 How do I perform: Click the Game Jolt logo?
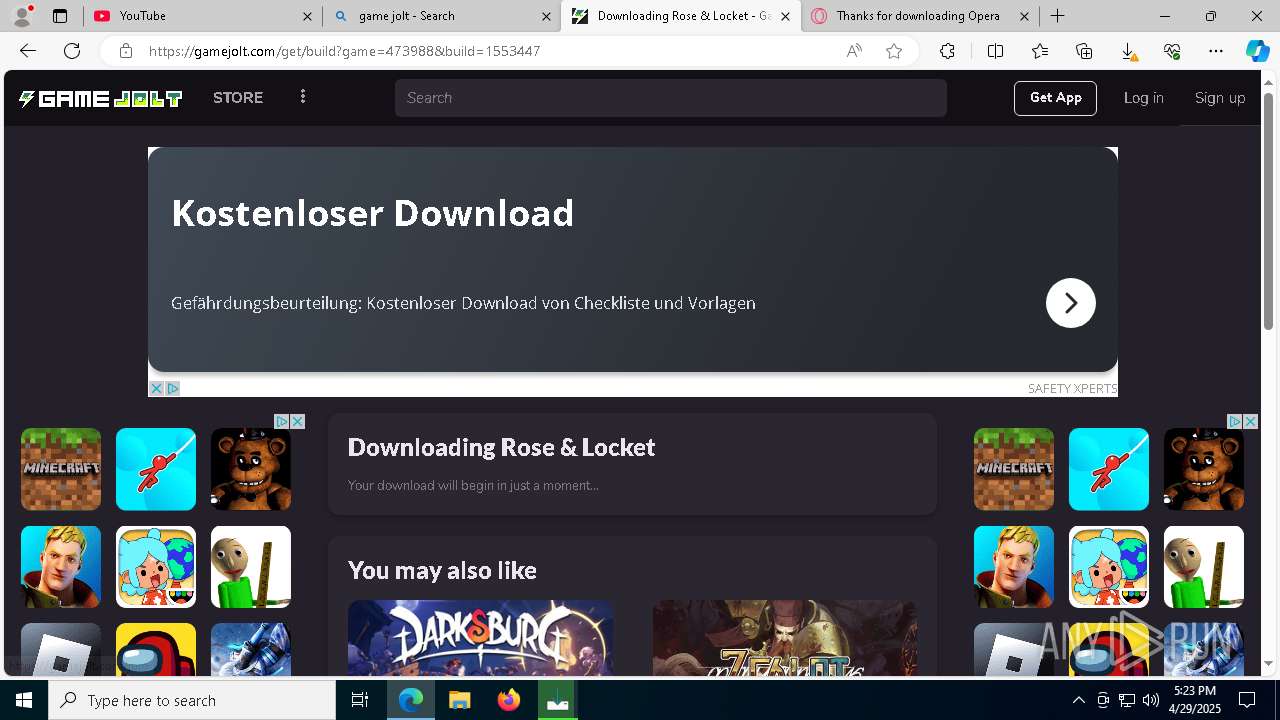tap(100, 98)
